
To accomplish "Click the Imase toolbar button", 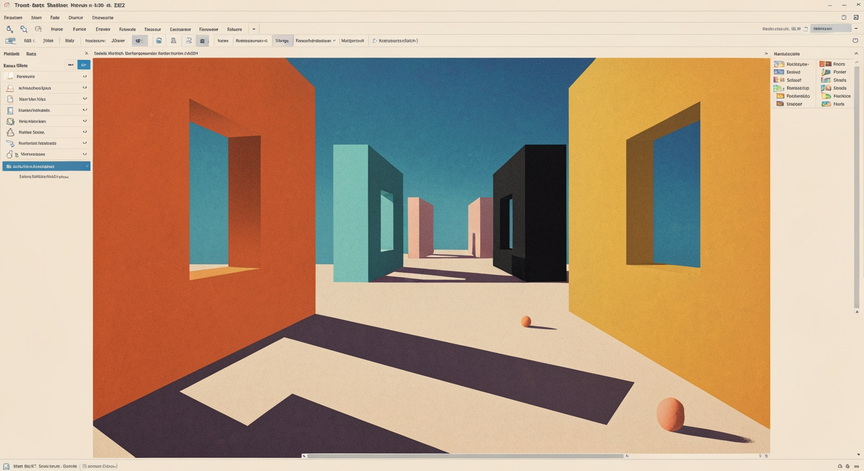I will (x=57, y=29).
